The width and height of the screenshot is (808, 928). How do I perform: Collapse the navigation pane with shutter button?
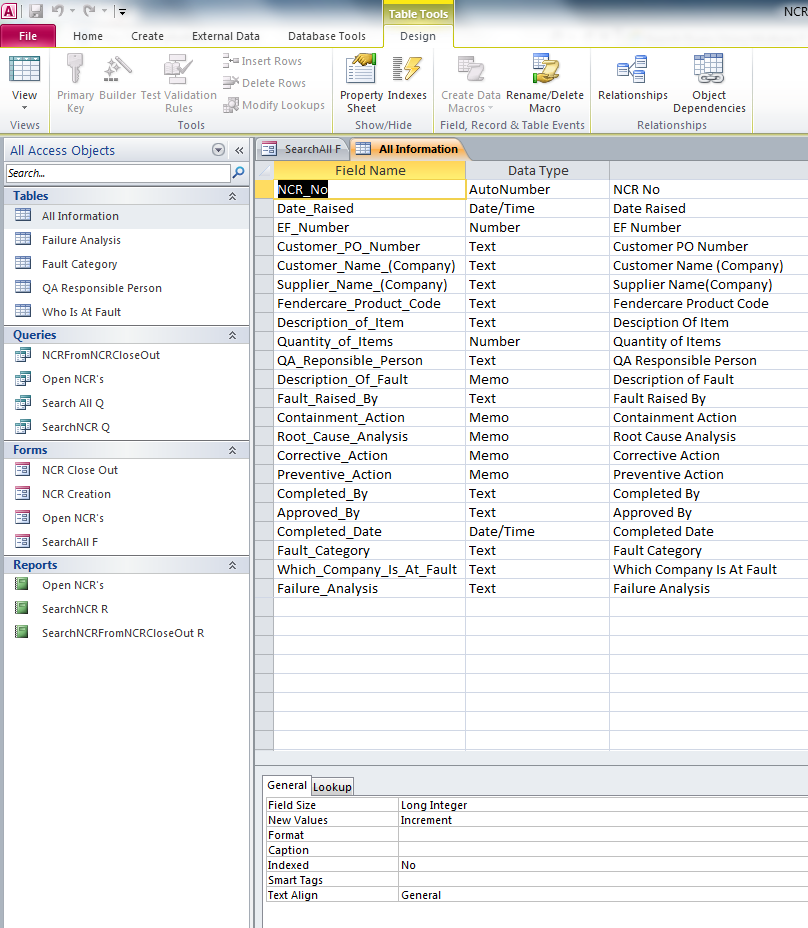tap(239, 150)
